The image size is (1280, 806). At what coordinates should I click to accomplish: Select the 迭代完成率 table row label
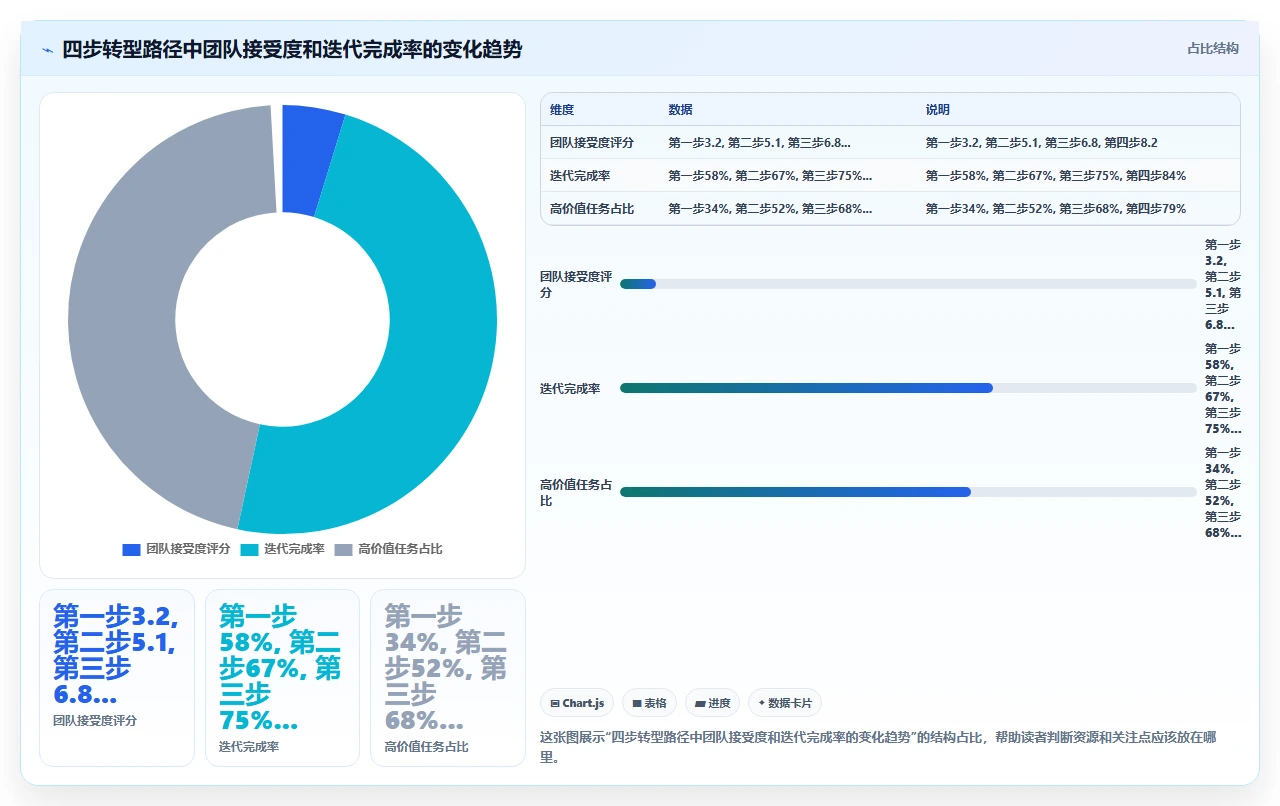pos(580,176)
